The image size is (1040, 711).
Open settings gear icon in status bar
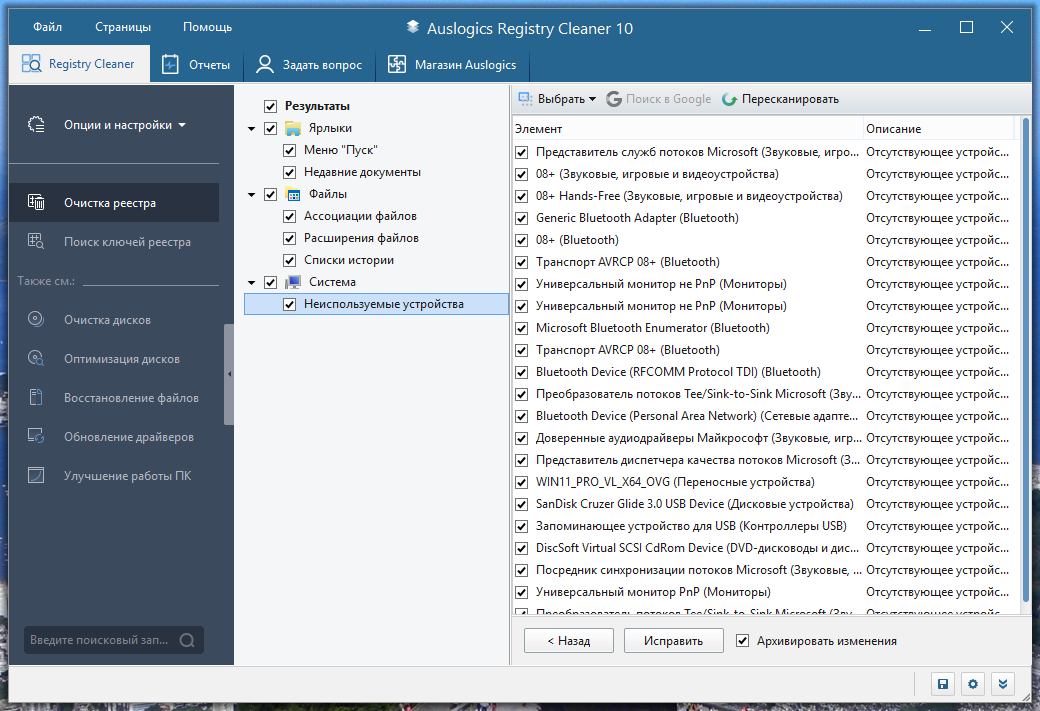click(973, 684)
